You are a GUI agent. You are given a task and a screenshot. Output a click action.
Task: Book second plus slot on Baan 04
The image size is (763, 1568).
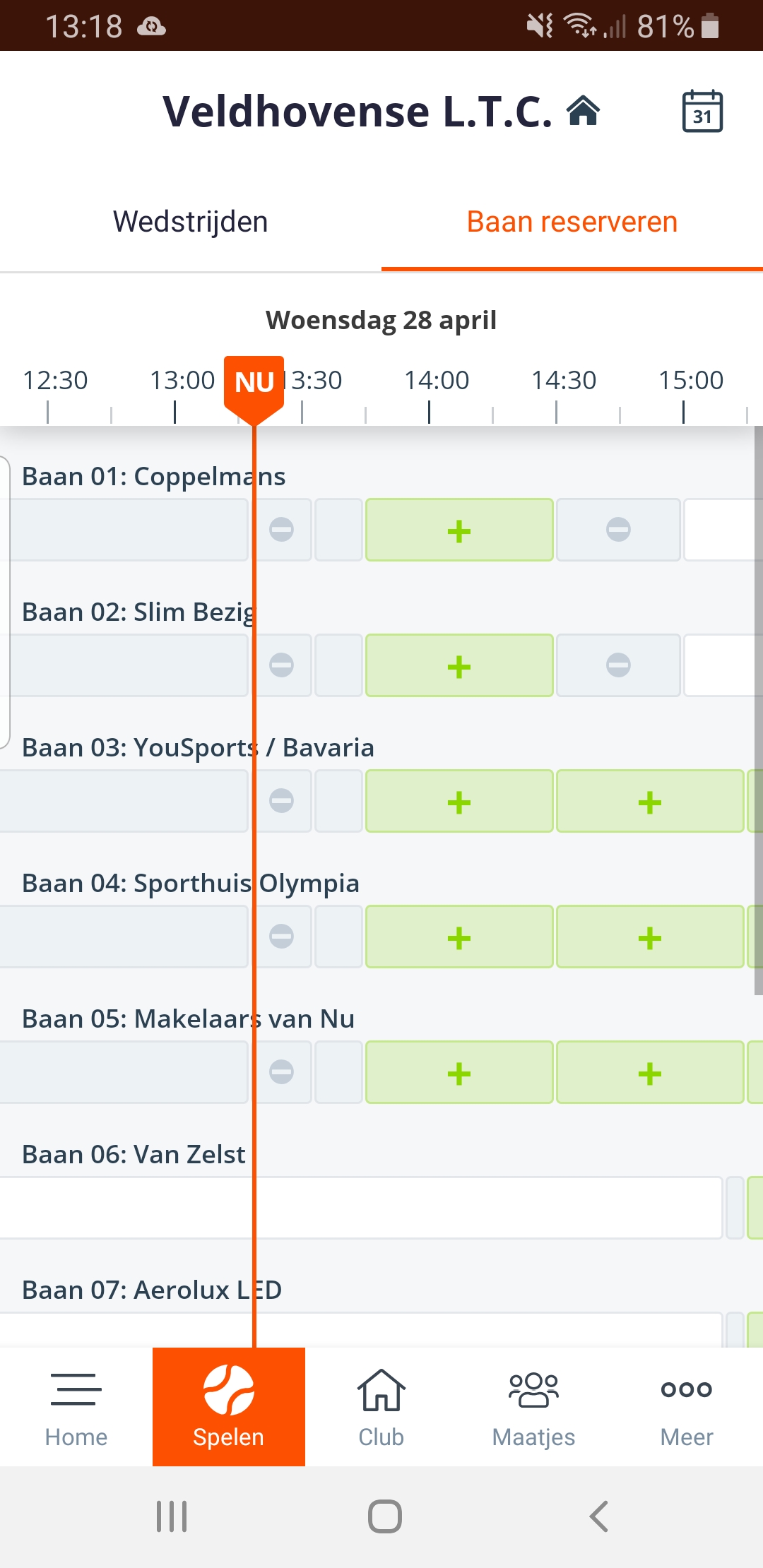(650, 937)
